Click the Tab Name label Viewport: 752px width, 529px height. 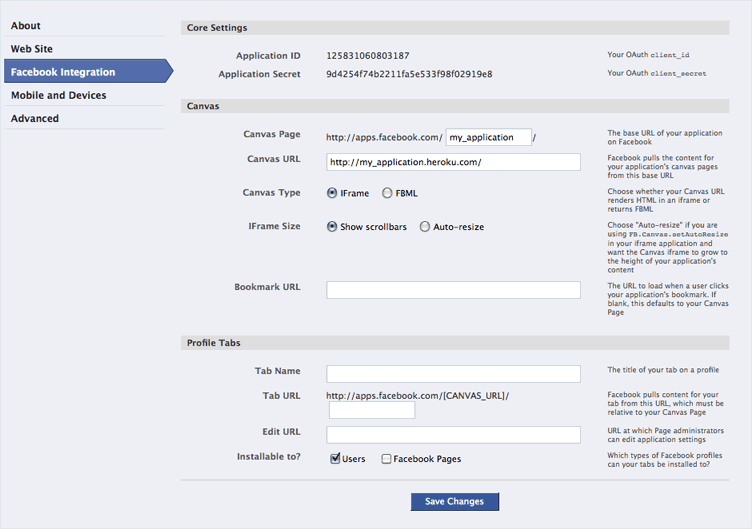pos(278,371)
